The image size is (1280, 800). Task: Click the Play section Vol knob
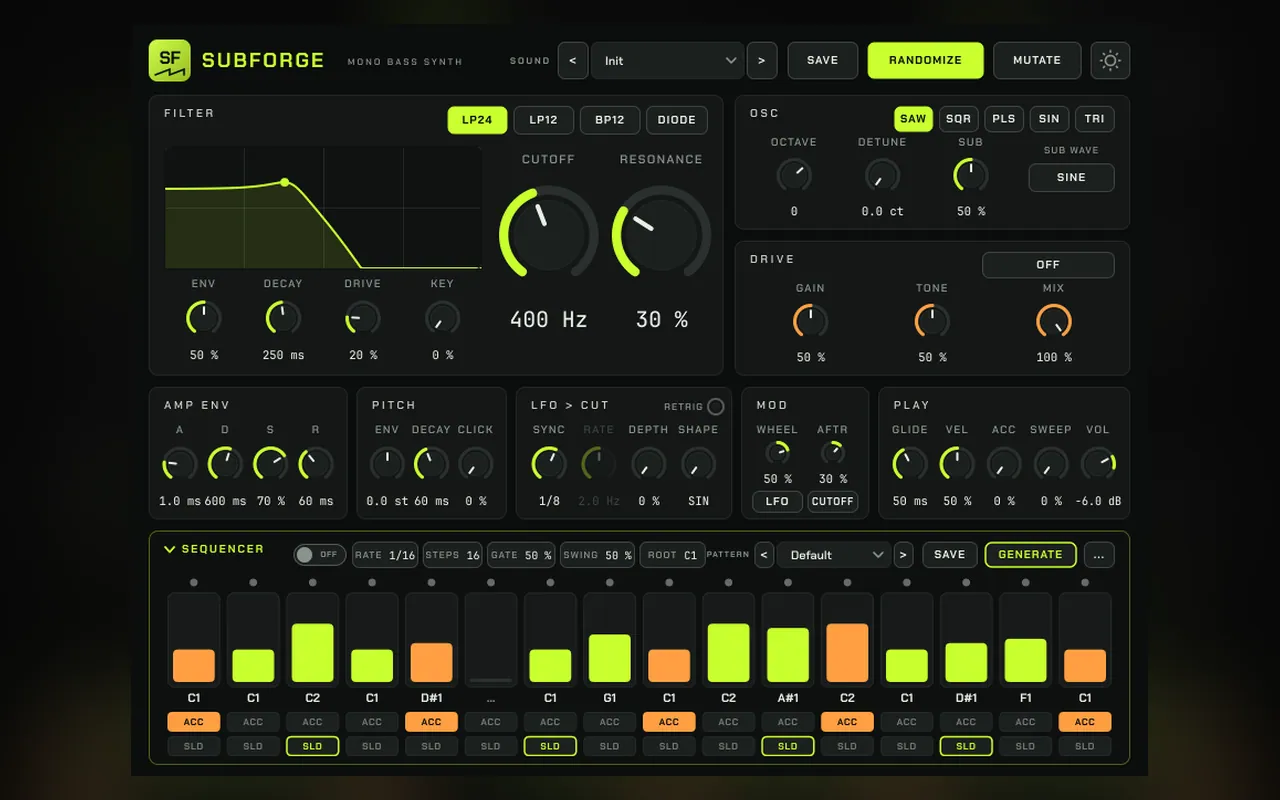1098,464
